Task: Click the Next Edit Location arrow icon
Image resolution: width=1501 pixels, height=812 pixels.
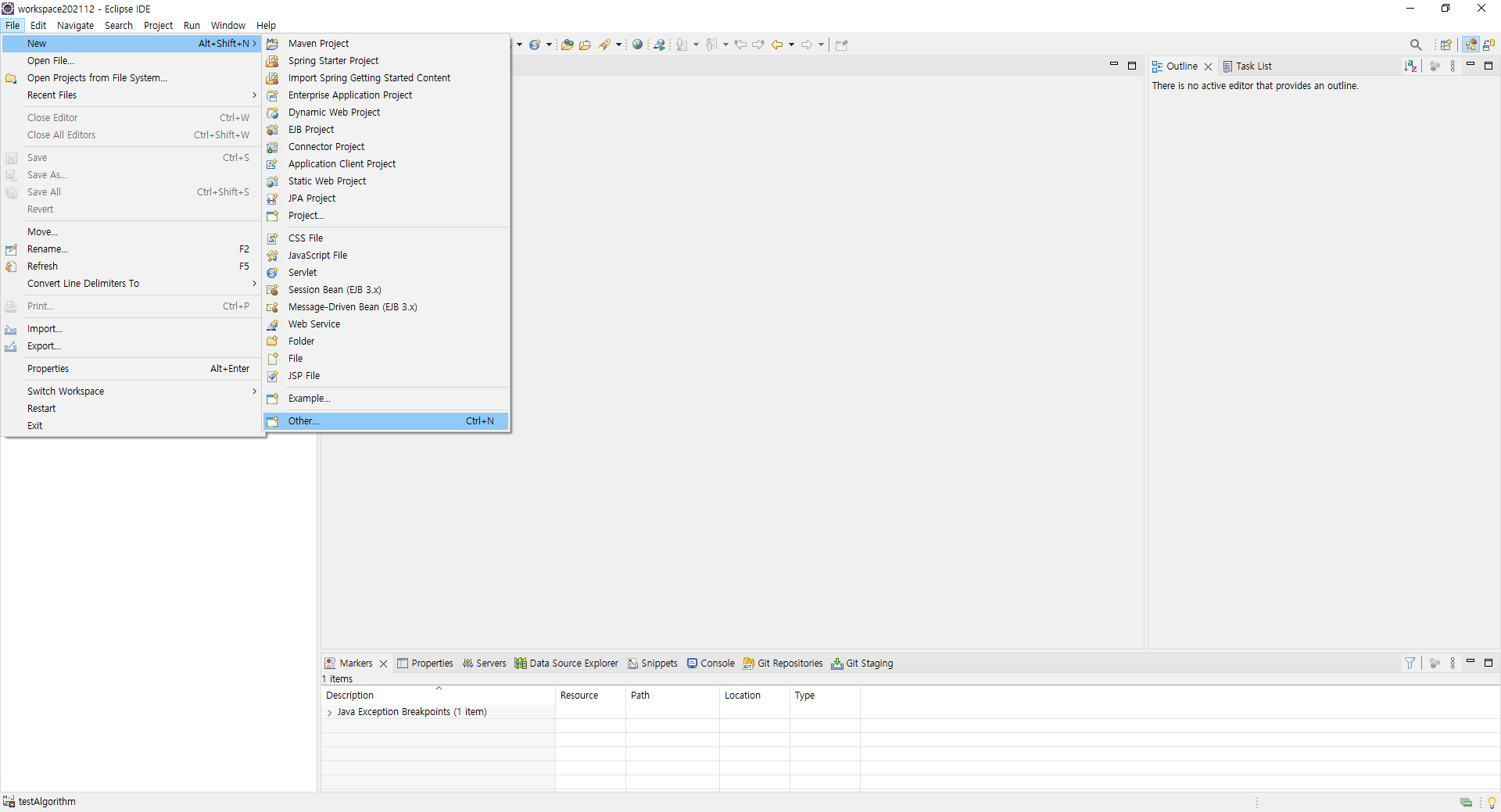Action: pyautogui.click(x=758, y=45)
